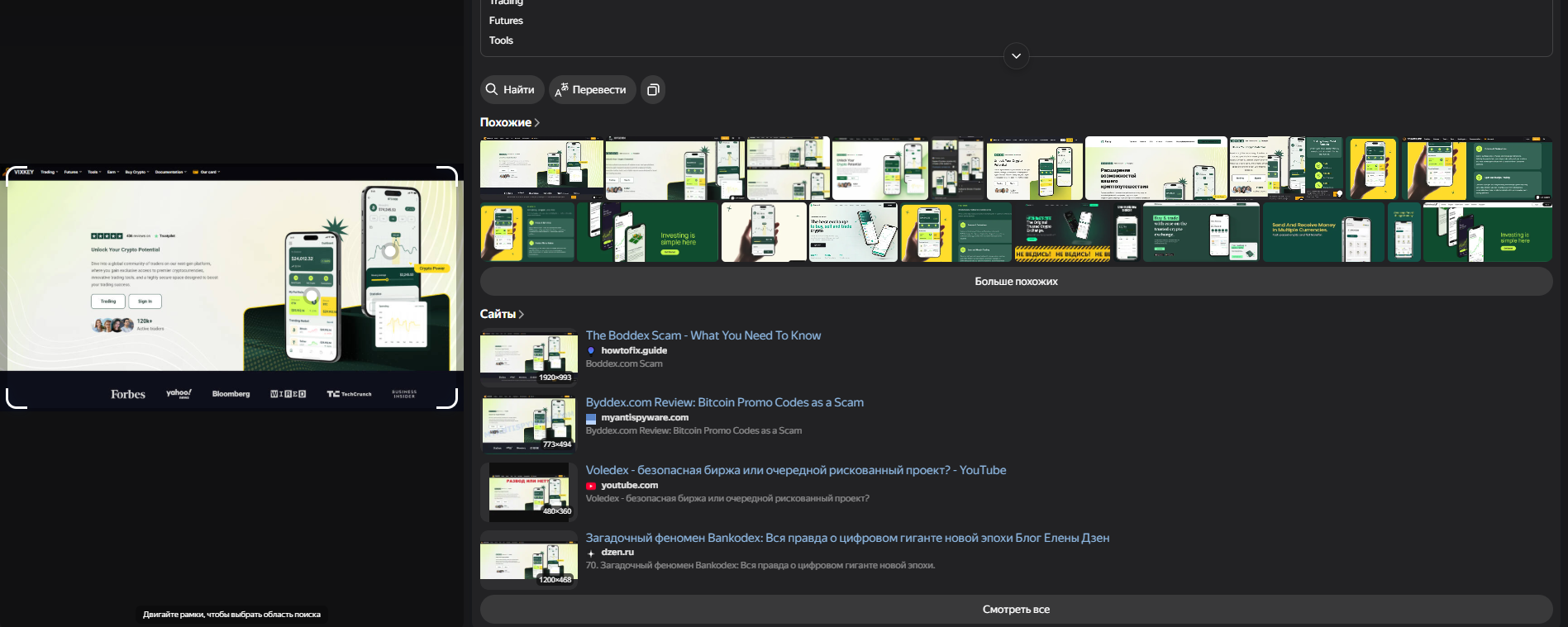Open the Сайты section heading
Viewport: 1568px width, 627px height.
pyautogui.click(x=502, y=314)
